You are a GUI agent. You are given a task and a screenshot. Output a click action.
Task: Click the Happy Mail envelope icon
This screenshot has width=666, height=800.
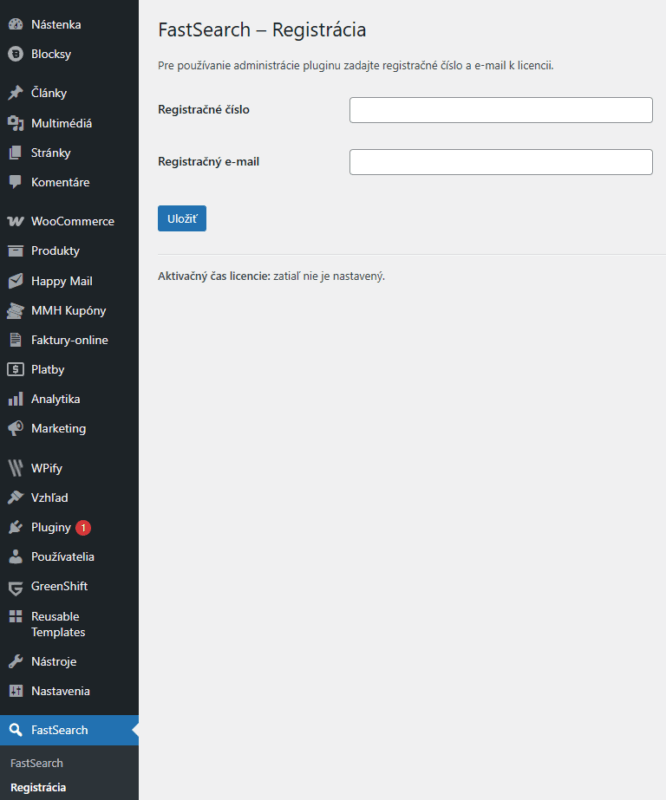point(16,281)
